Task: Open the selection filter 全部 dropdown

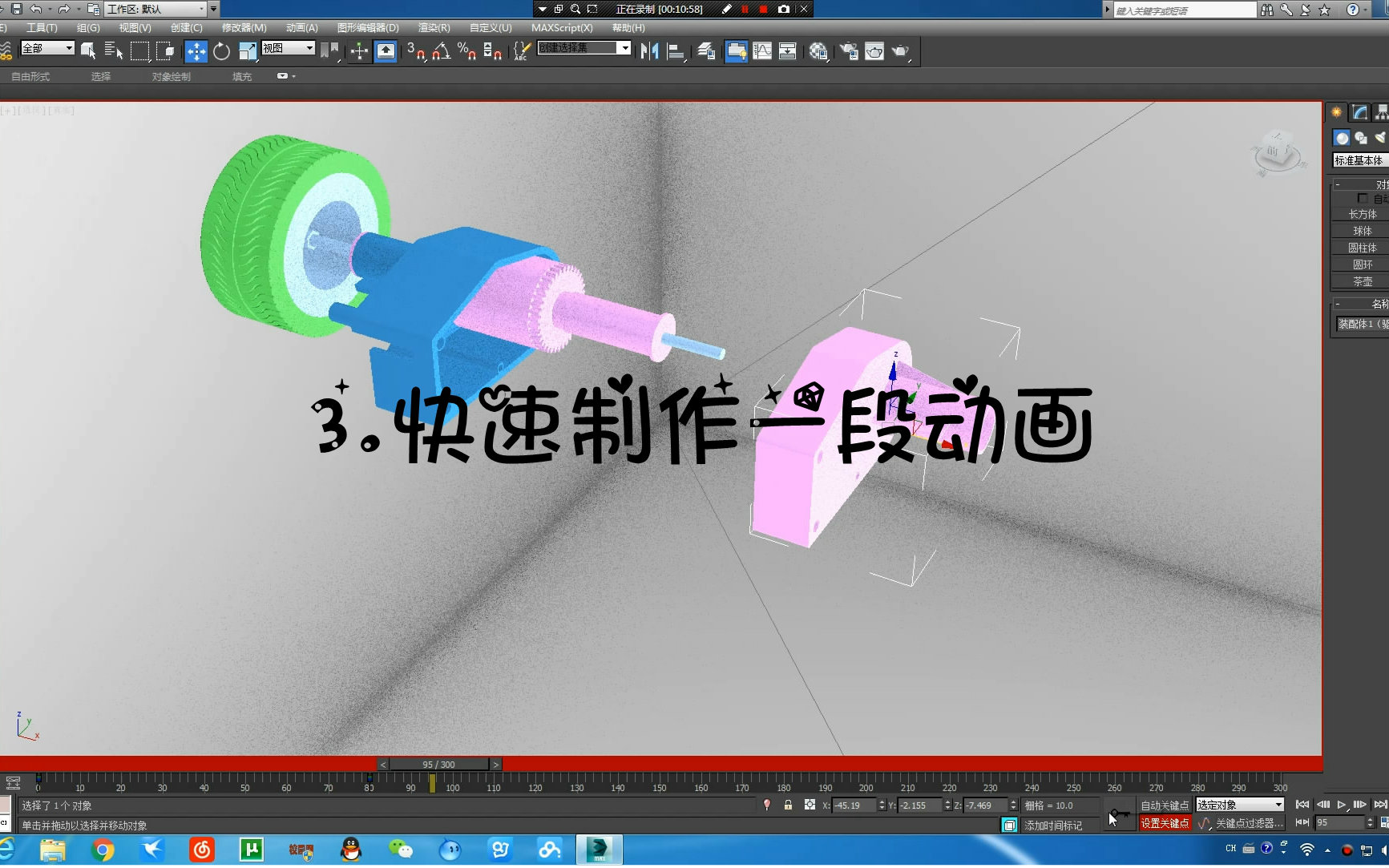Action: point(47,48)
